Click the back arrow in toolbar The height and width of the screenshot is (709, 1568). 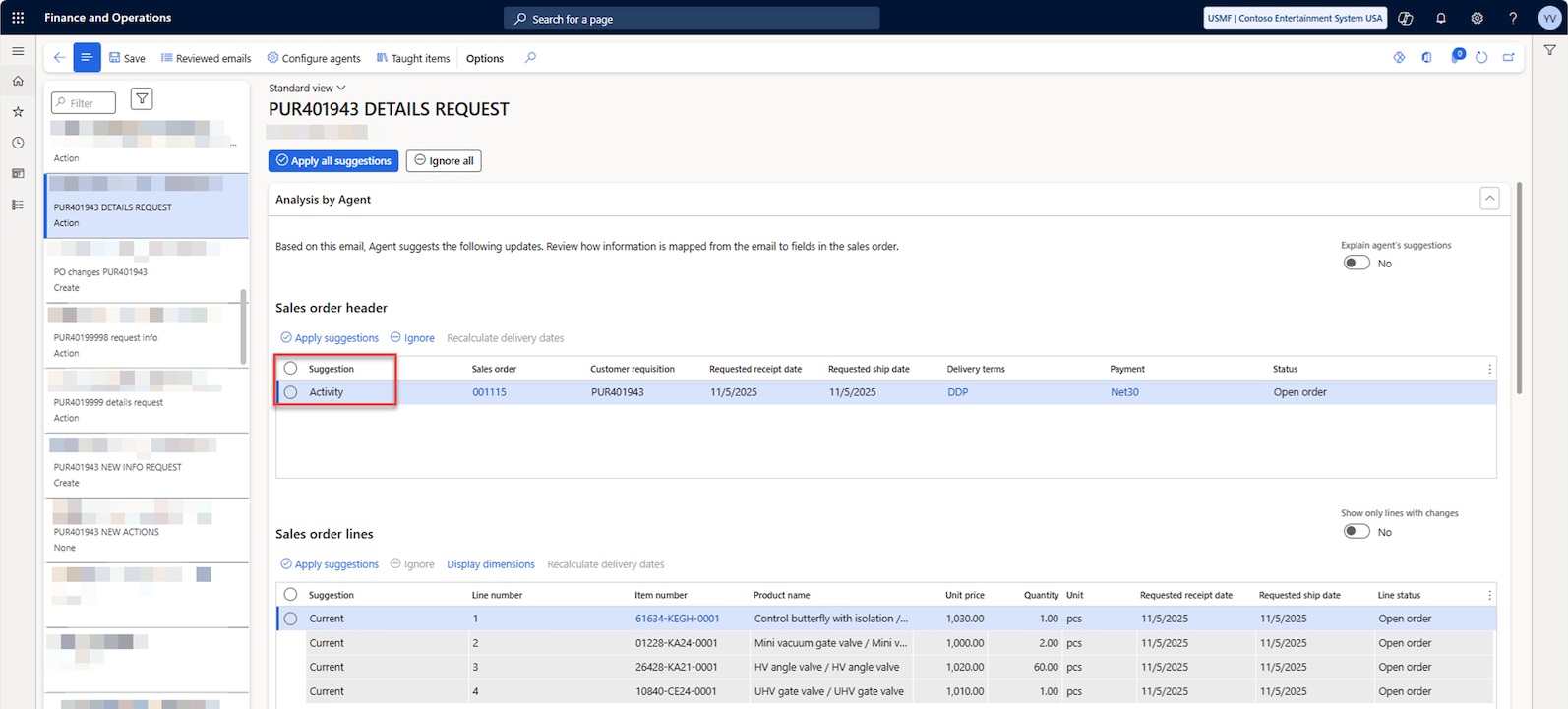coord(59,58)
